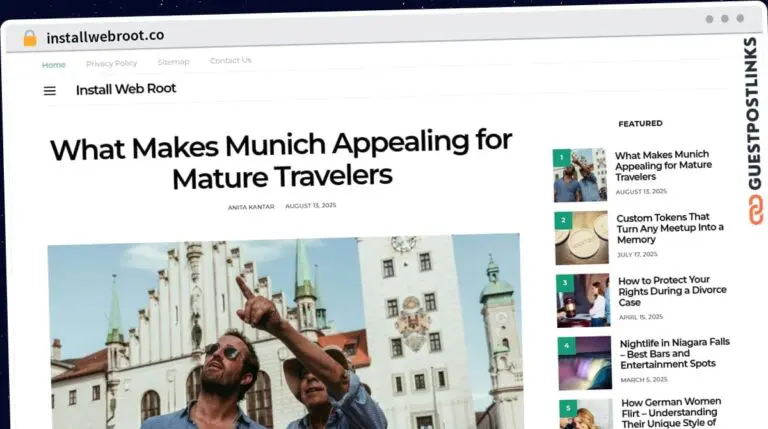768x429 pixels.
Task: Open How to Protect Your Rights link
Action: (672, 291)
